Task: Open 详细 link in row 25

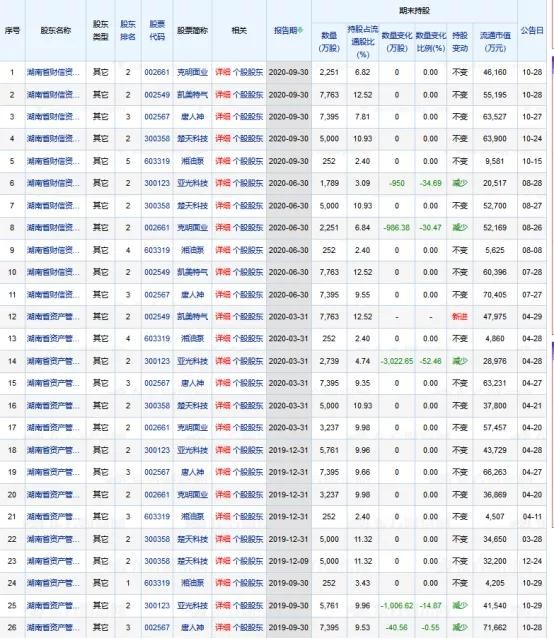Action: (223, 606)
